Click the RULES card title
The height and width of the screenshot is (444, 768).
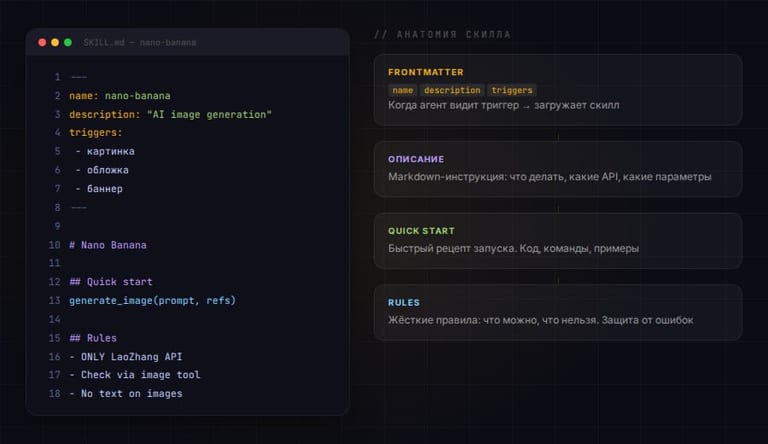click(x=404, y=303)
